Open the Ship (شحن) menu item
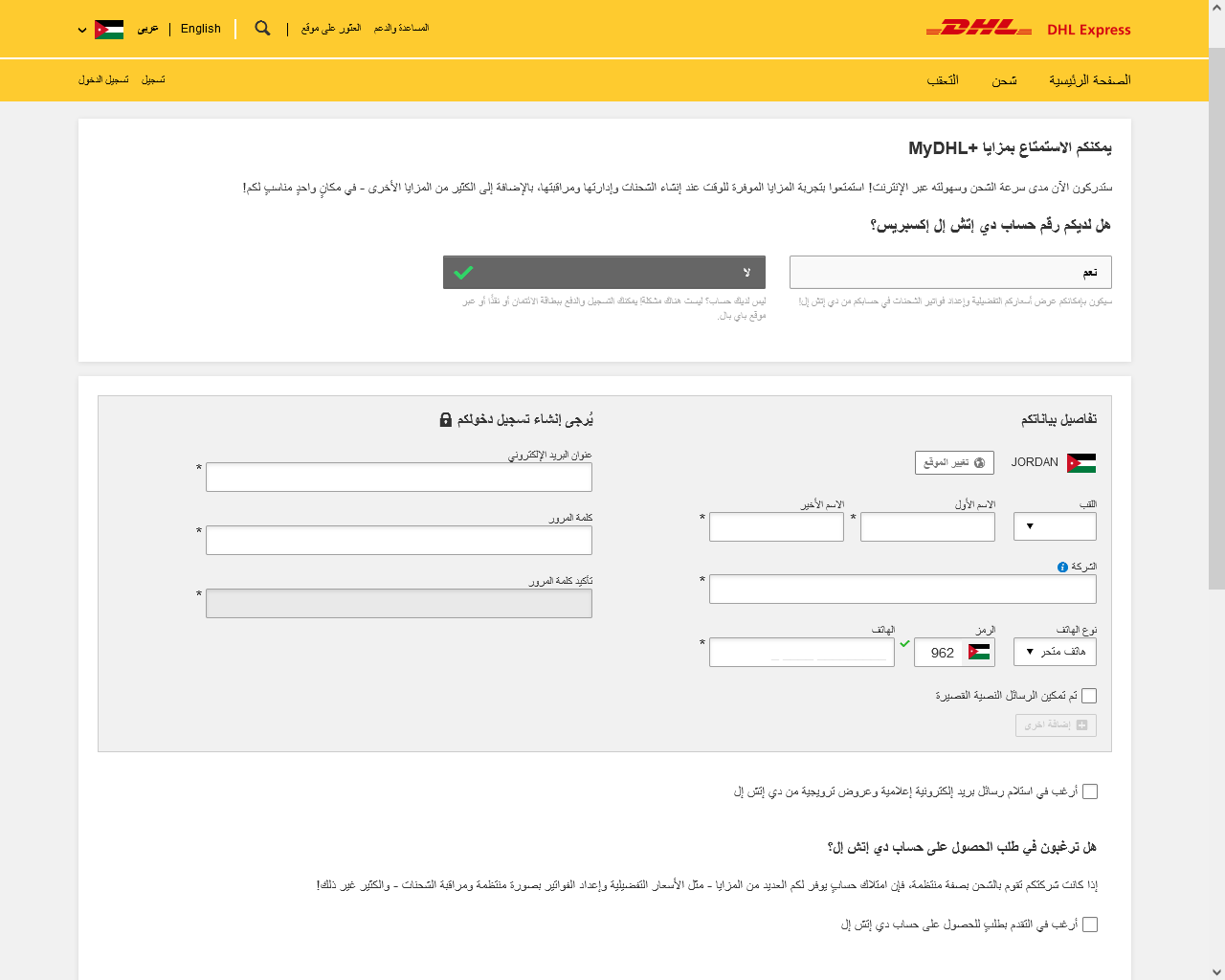Image resolution: width=1225 pixels, height=980 pixels. pos(1004,80)
